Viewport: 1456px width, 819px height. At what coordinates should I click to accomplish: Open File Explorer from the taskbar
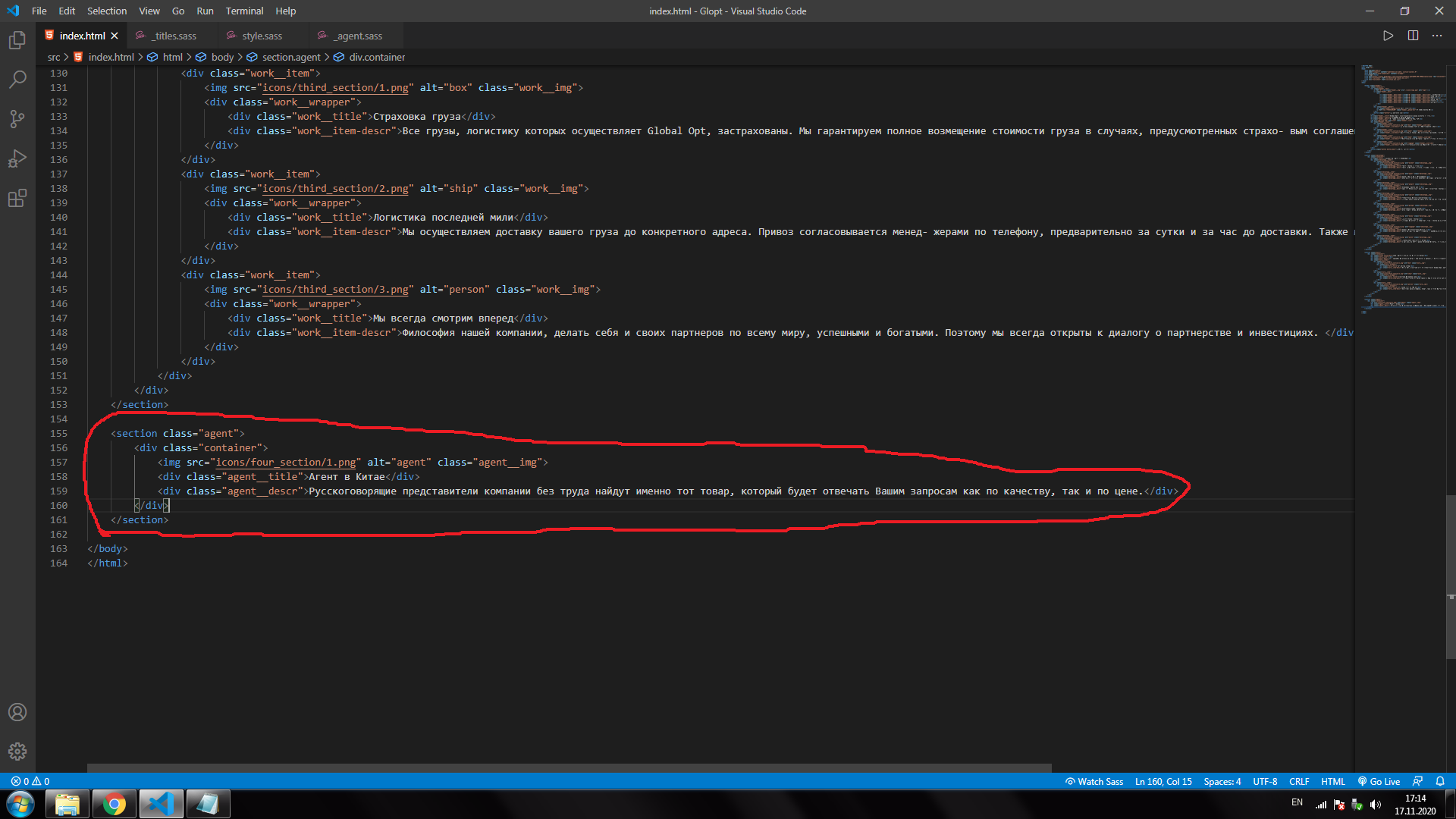[67, 804]
